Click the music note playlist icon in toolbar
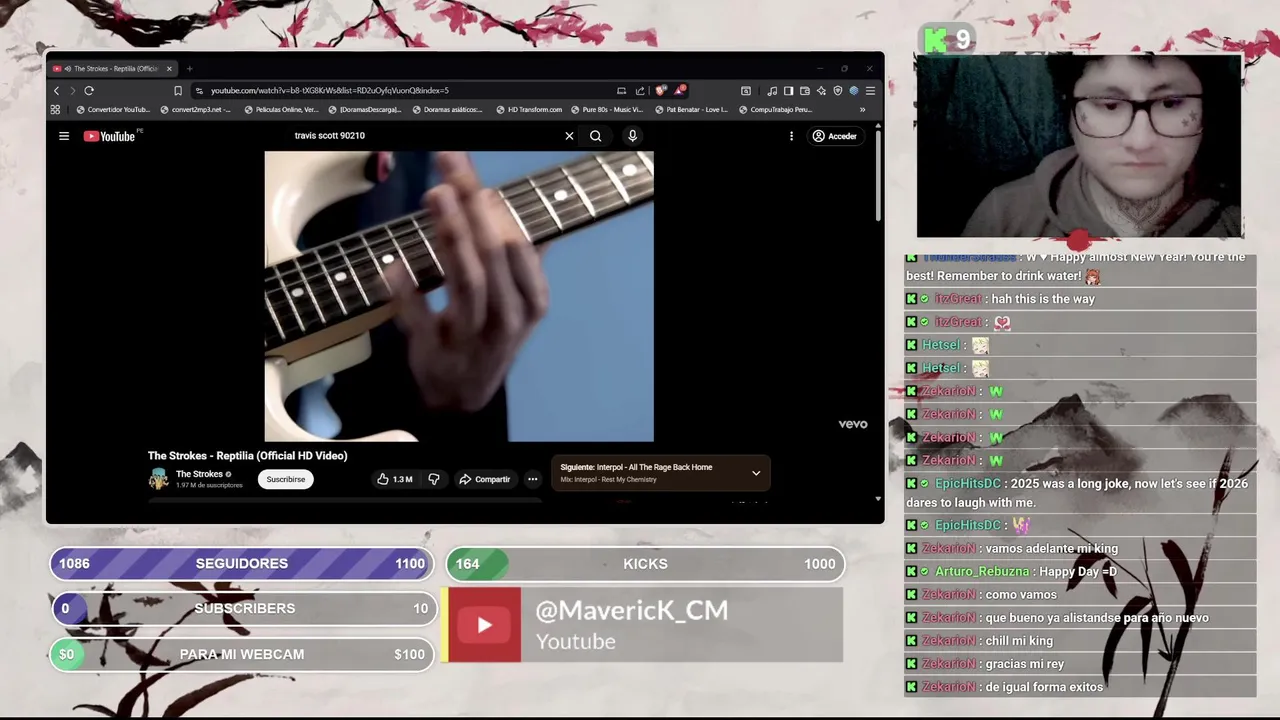 [772, 91]
